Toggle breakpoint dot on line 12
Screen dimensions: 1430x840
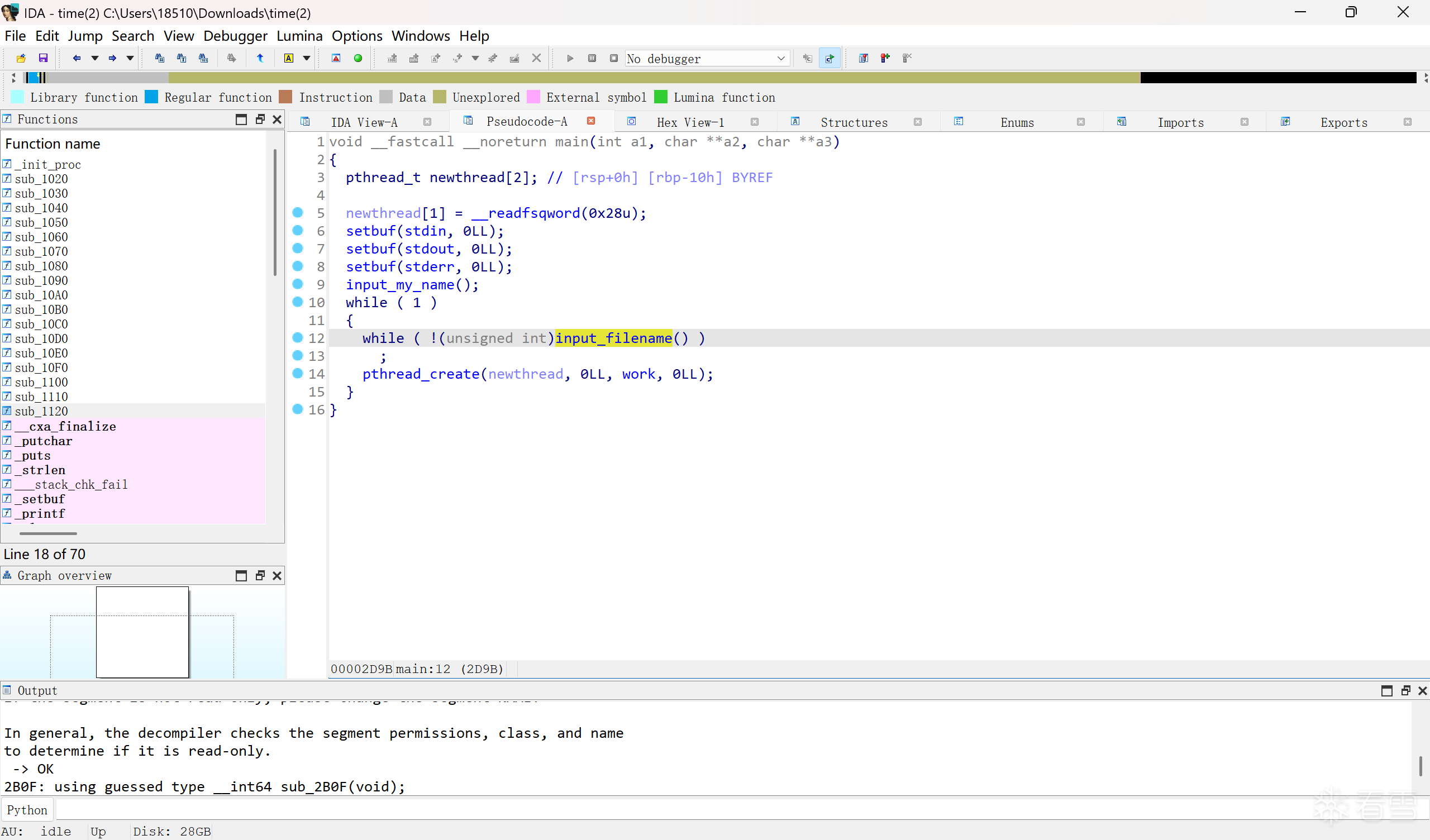pos(297,338)
